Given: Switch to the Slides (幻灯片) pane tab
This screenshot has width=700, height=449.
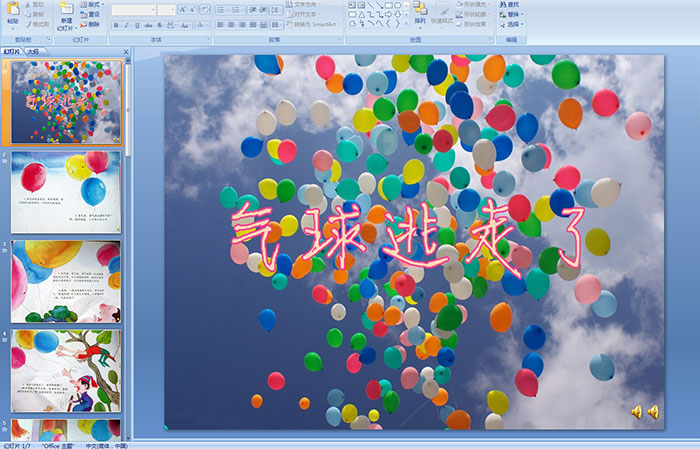Looking at the screenshot, I should [11, 52].
